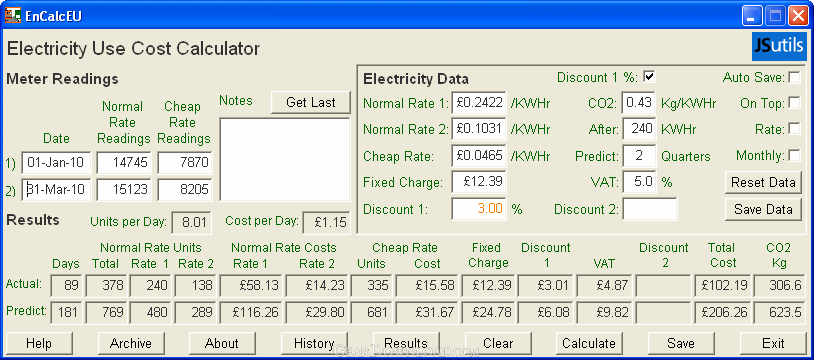Click the Actual Total Cost £102.19

tap(723, 285)
